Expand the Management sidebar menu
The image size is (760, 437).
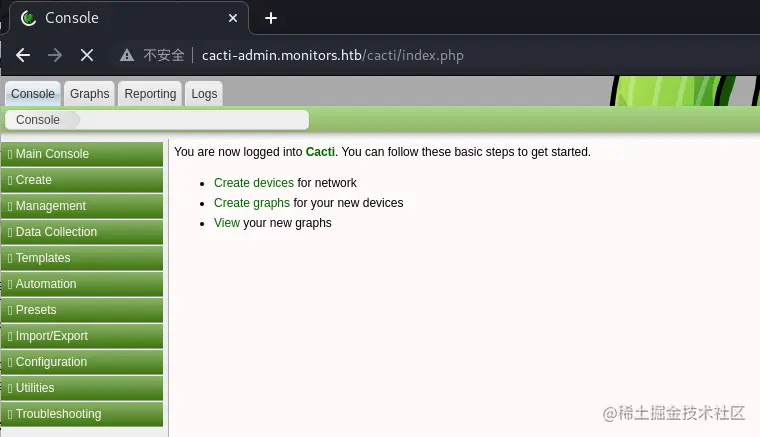tap(82, 206)
